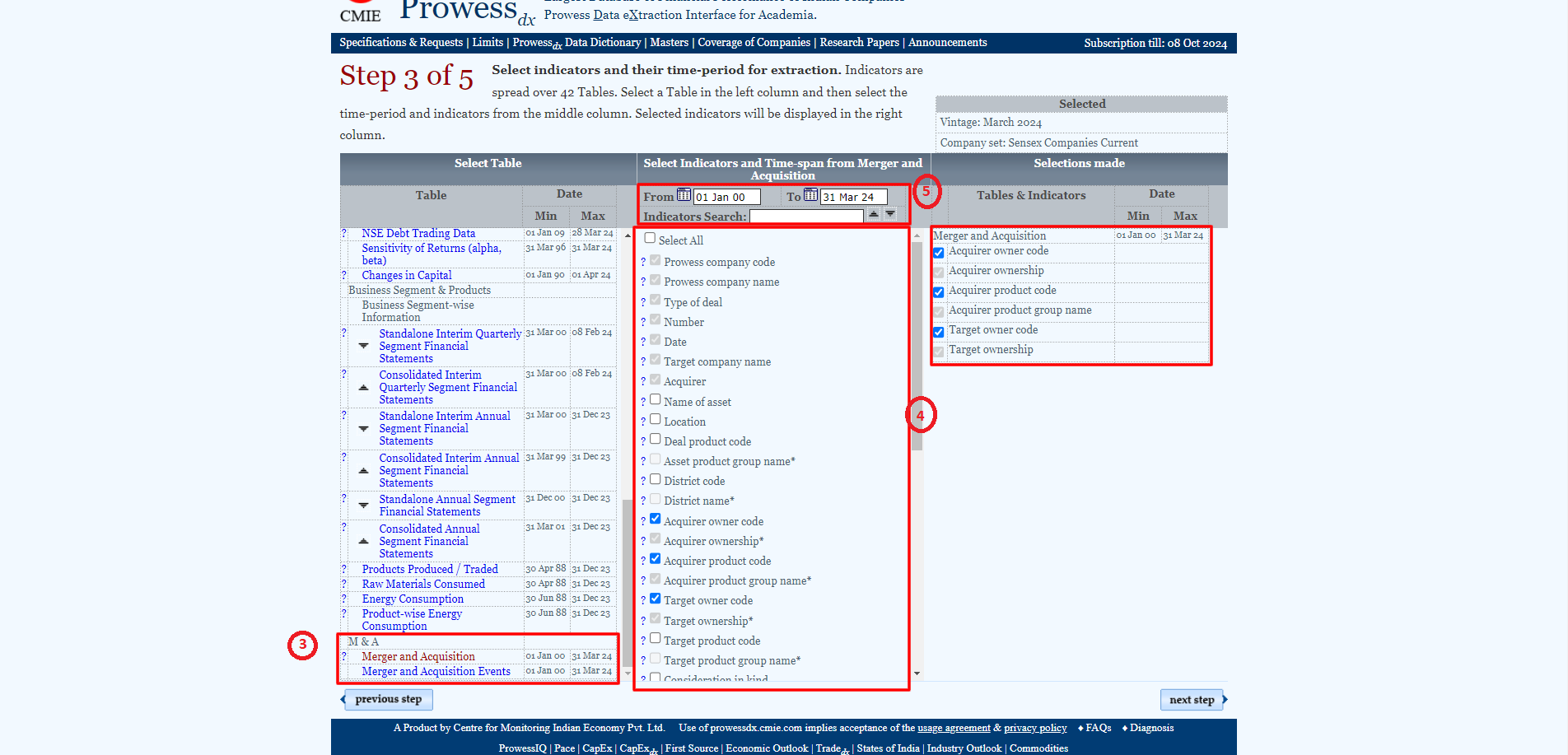Click the help question mark for District code
The height and width of the screenshot is (755, 1568).
(643, 482)
